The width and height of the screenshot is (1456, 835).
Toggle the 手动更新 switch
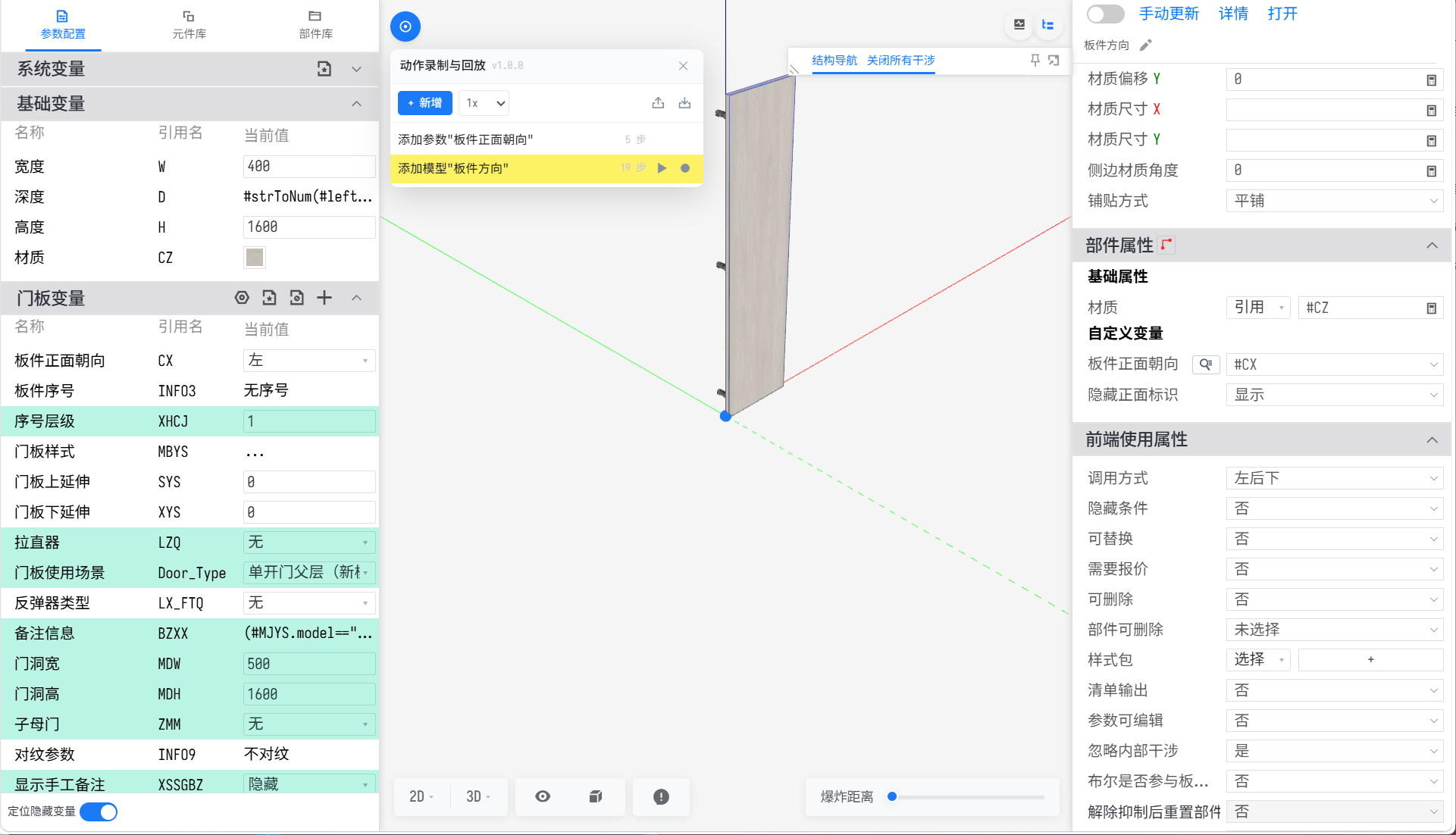(1105, 14)
